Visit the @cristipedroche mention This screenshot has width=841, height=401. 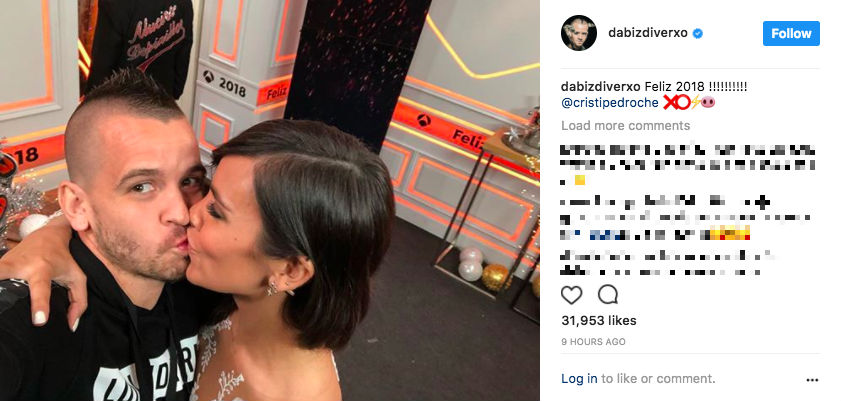pos(610,103)
